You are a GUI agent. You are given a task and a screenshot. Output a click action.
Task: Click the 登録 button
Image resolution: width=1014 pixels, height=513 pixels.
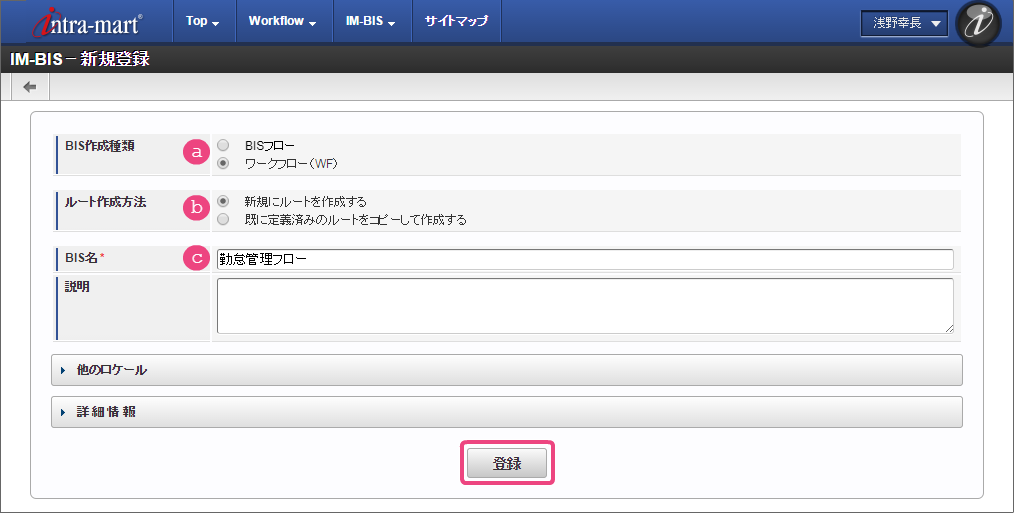pos(507,463)
